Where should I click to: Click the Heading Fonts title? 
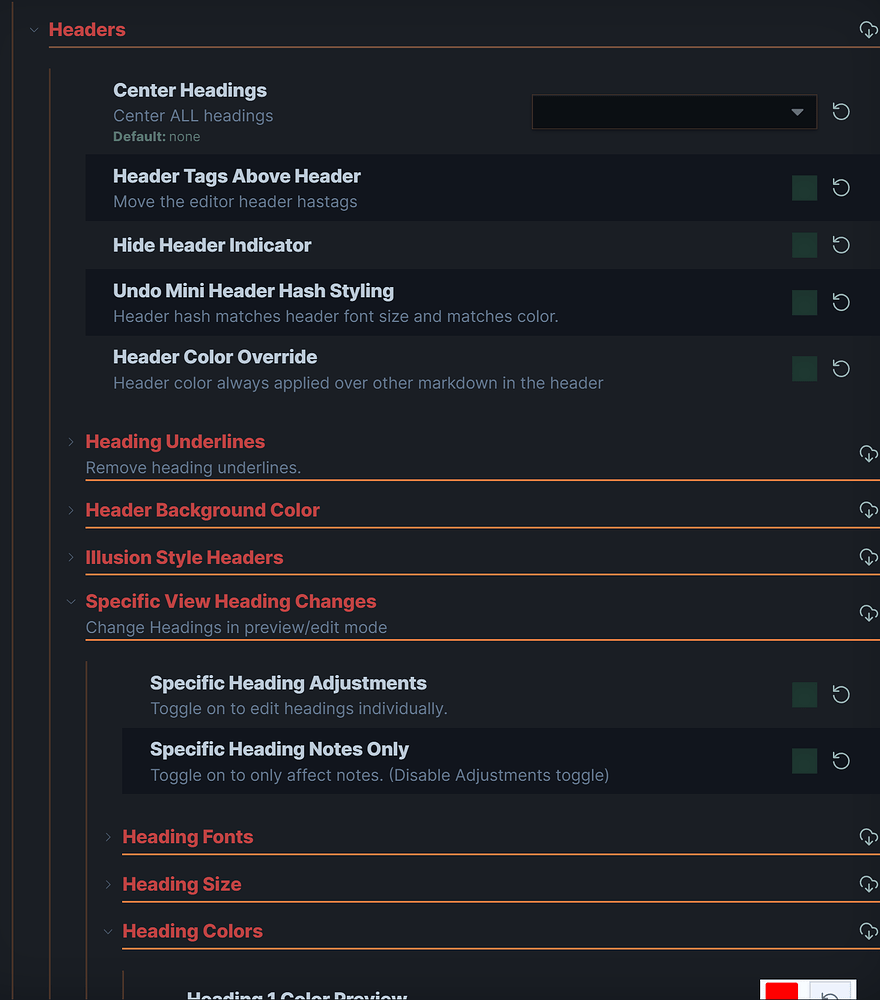pyautogui.click(x=187, y=837)
